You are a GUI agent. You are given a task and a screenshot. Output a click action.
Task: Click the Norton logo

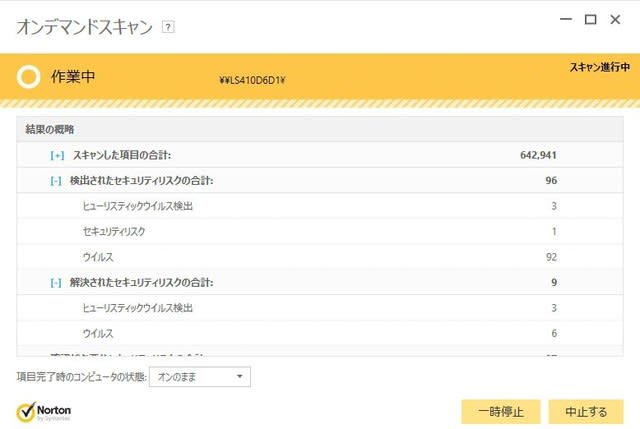coord(44,411)
